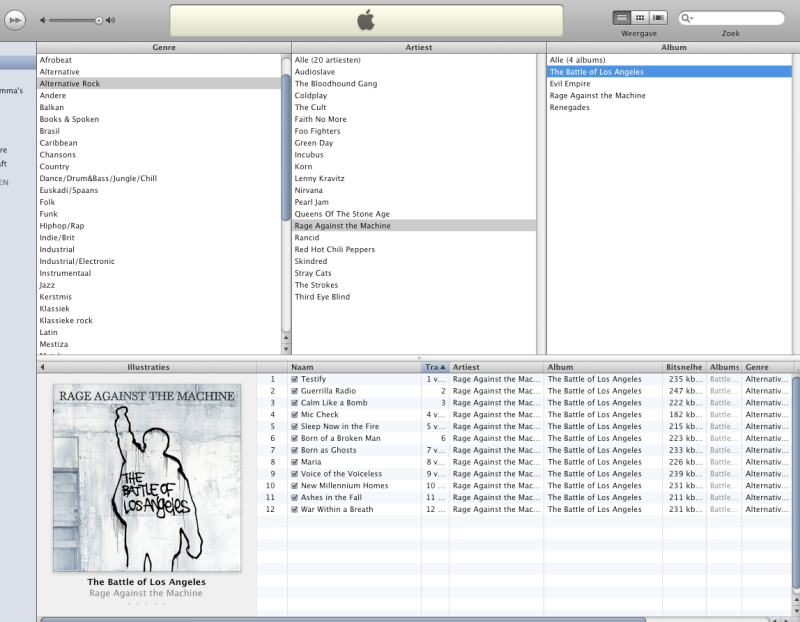Switch to Cover Flow view mode
The width and height of the screenshot is (800, 622).
coord(658,18)
